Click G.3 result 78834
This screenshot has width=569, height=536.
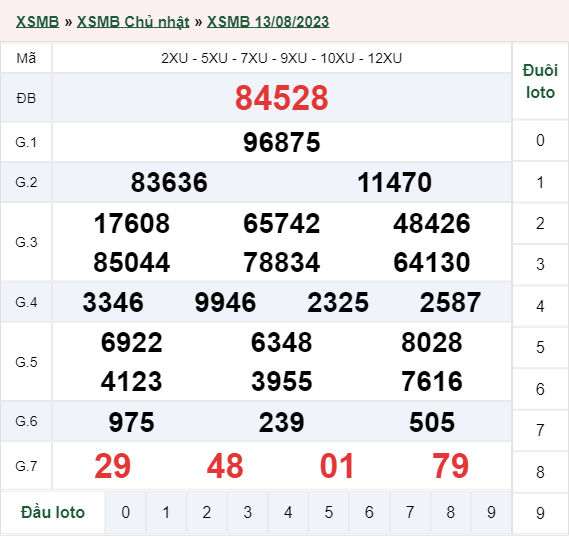[282, 262]
